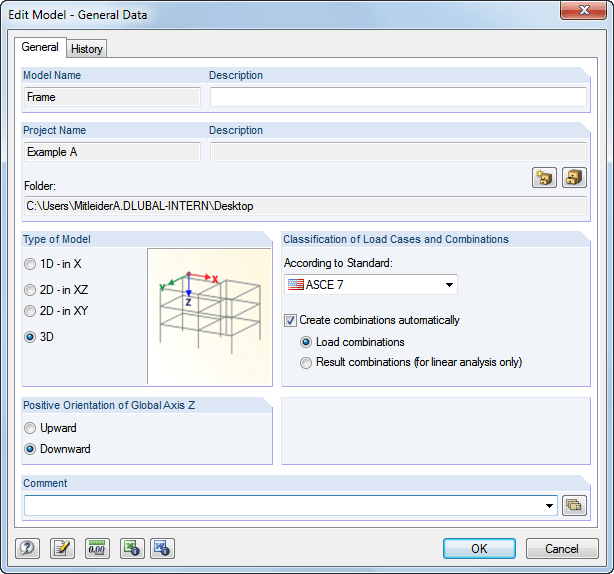Expand the Comment dropdown arrow
614x574 pixels.
[549, 505]
